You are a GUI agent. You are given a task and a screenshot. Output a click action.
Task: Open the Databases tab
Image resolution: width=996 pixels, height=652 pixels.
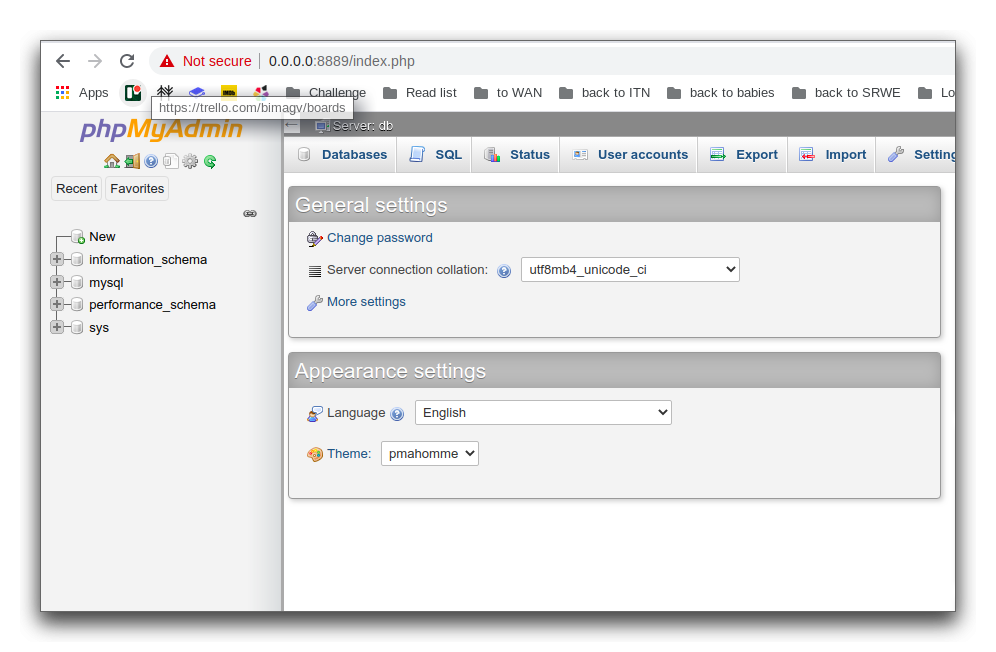(x=342, y=154)
